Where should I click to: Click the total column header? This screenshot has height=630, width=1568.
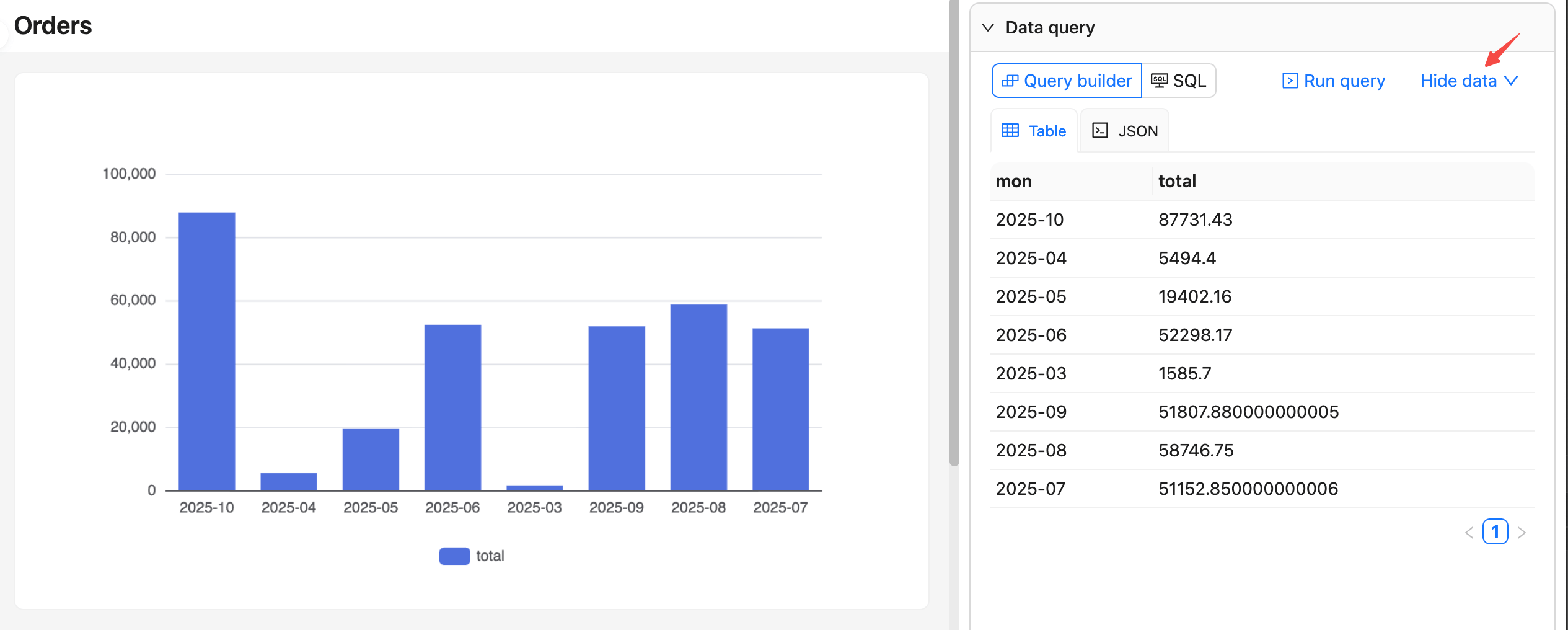[1177, 181]
